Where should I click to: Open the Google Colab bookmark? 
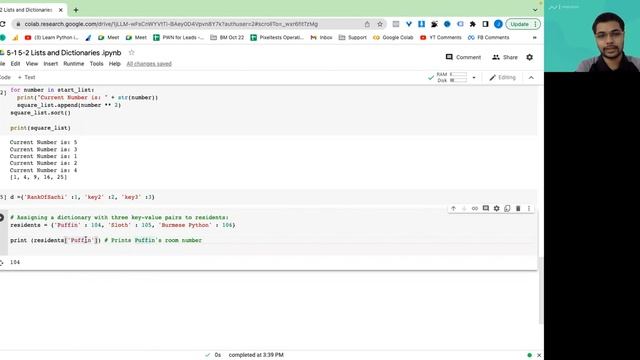point(393,38)
